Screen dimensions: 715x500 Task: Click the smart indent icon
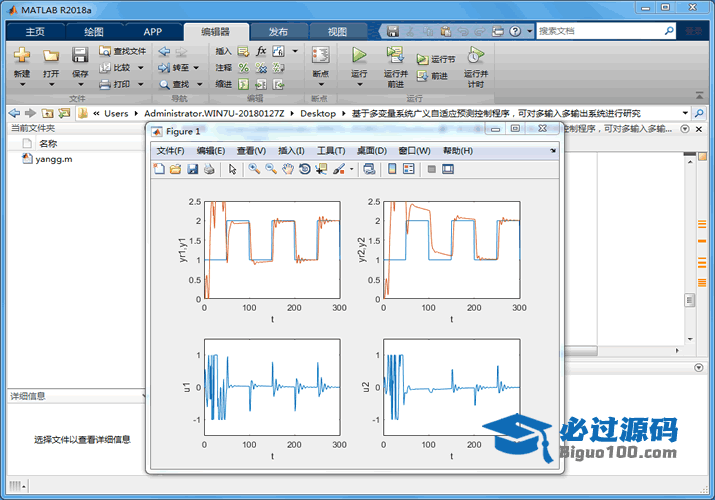coord(244,84)
